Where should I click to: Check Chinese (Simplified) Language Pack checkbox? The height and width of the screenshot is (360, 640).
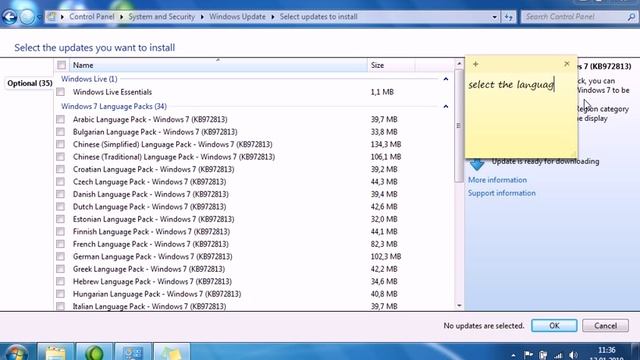click(61, 144)
